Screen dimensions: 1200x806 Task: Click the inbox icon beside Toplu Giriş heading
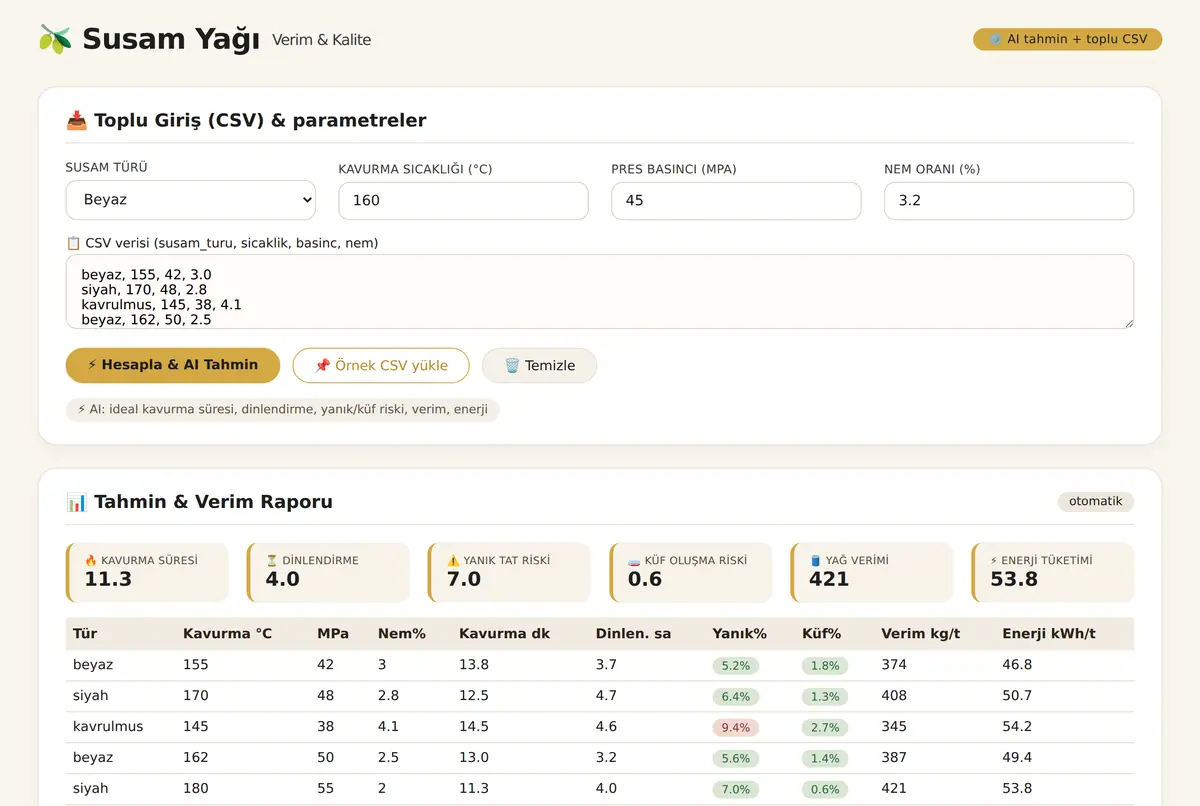[x=76, y=121]
